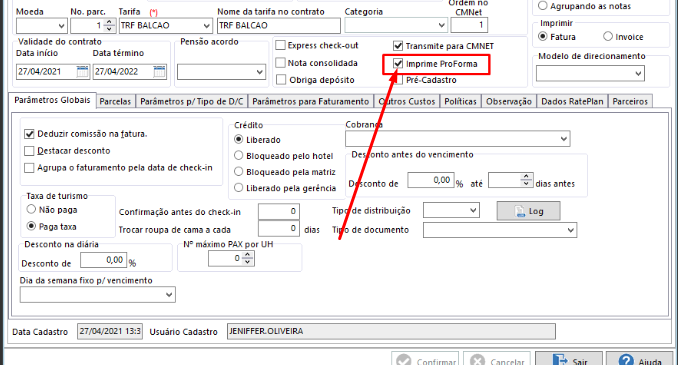Decrease No. parc. with down arrow
Image resolution: width=678 pixels, height=365 pixels.
109,29
